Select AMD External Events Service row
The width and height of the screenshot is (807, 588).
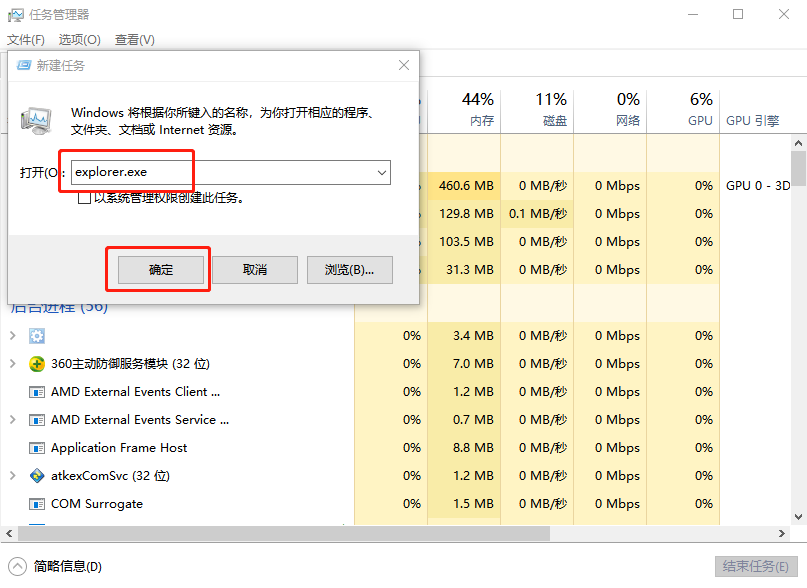(x=139, y=420)
